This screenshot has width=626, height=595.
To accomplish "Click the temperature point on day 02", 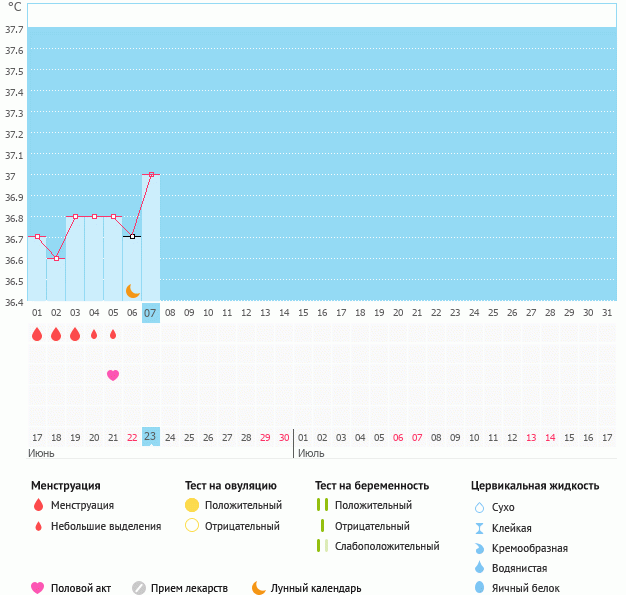I will pyautogui.click(x=56, y=258).
